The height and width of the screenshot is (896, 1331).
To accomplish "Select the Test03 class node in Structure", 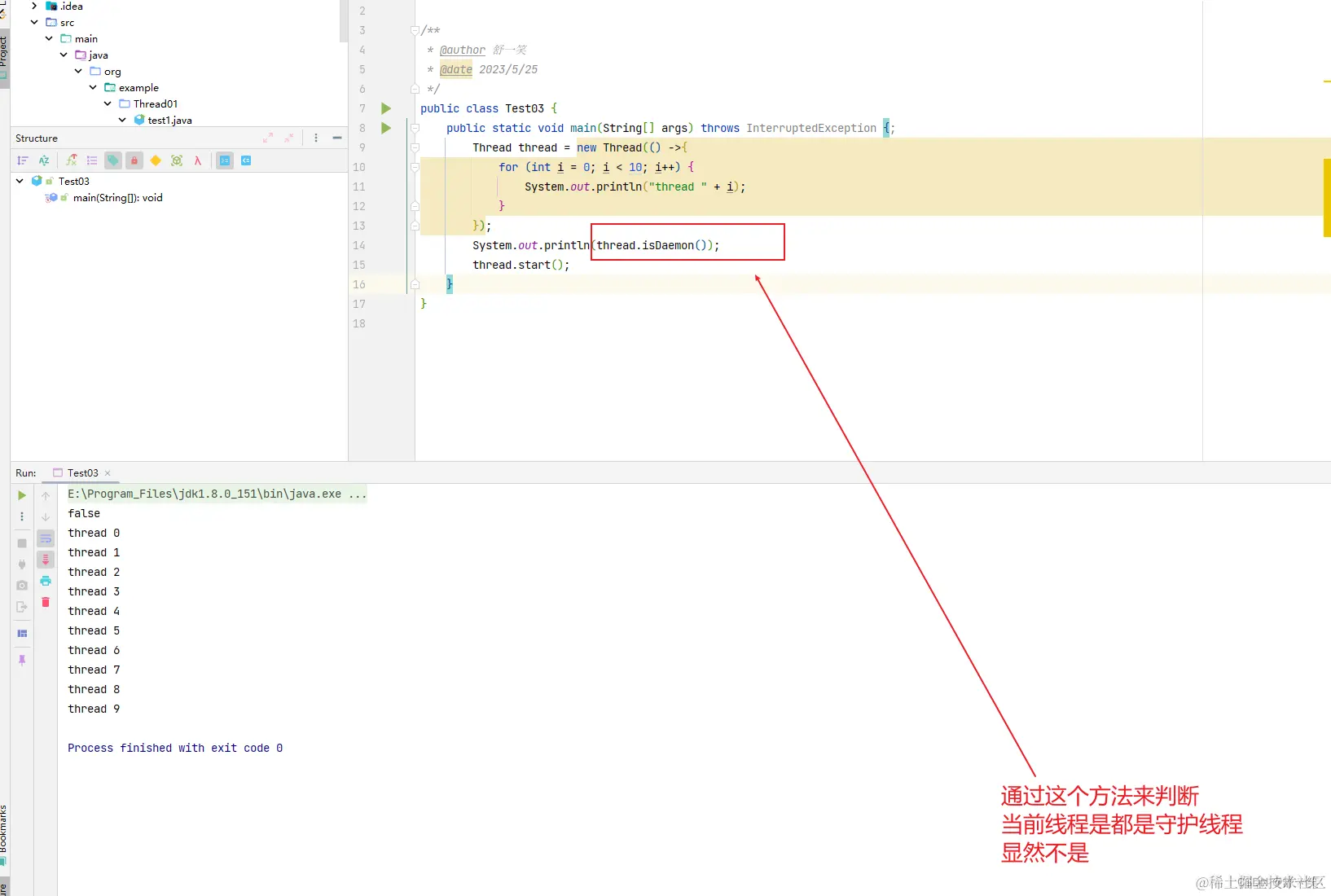I will [x=73, y=181].
